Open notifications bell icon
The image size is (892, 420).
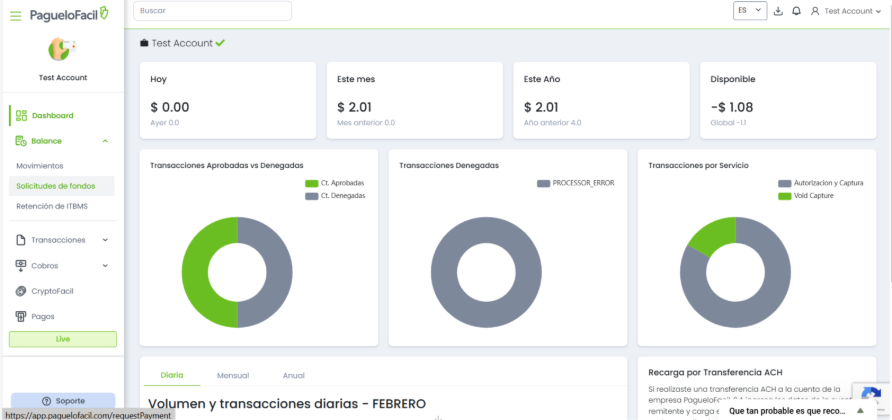point(796,11)
